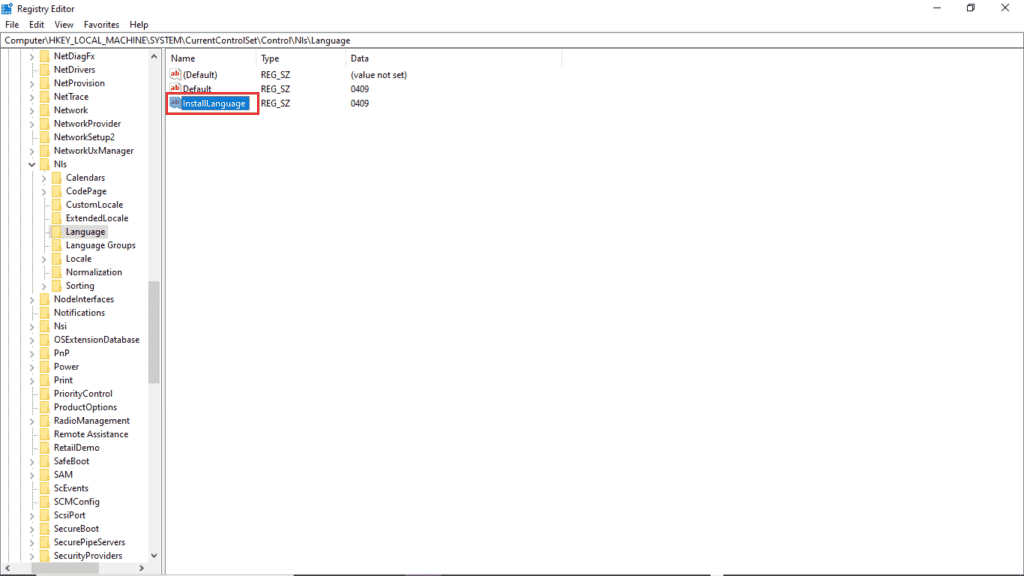The height and width of the screenshot is (576, 1024).
Task: Select the ProductOptions key
Action: coord(85,407)
